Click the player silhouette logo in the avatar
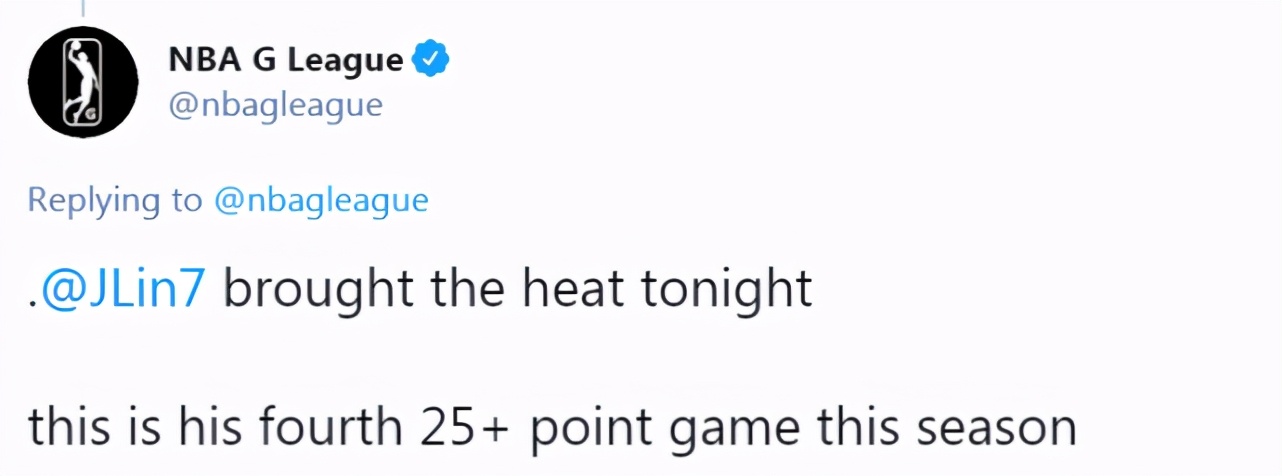The height and width of the screenshot is (476, 1282). point(81,82)
